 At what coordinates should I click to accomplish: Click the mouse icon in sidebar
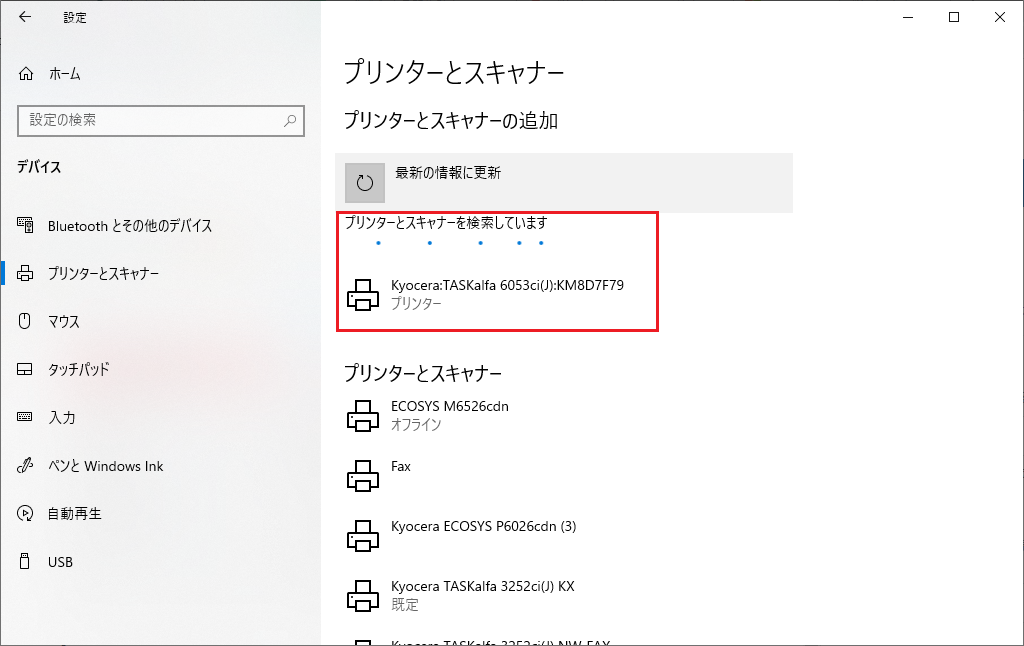tap(26, 321)
